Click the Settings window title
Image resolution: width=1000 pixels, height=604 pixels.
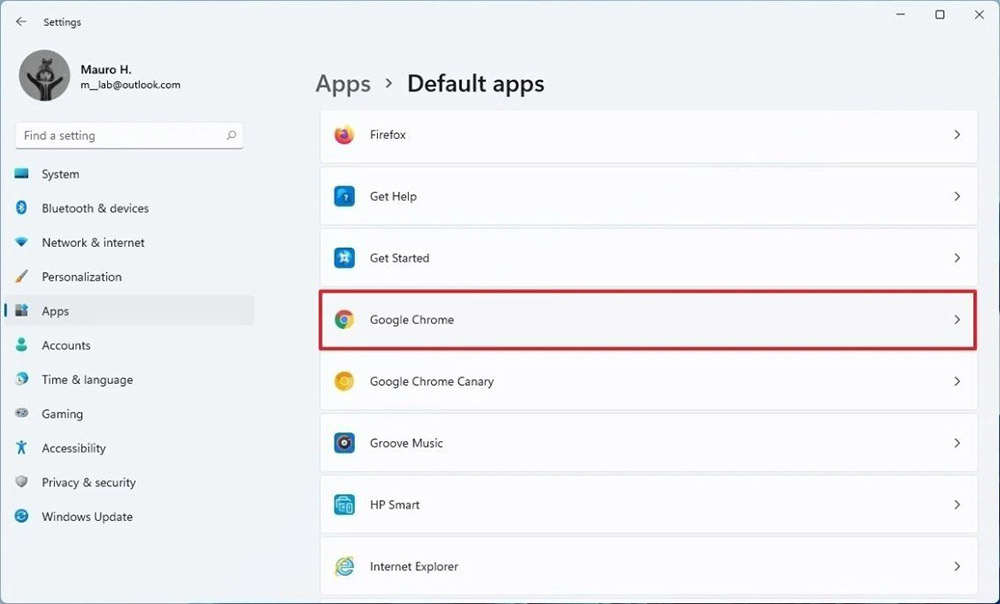pos(62,22)
